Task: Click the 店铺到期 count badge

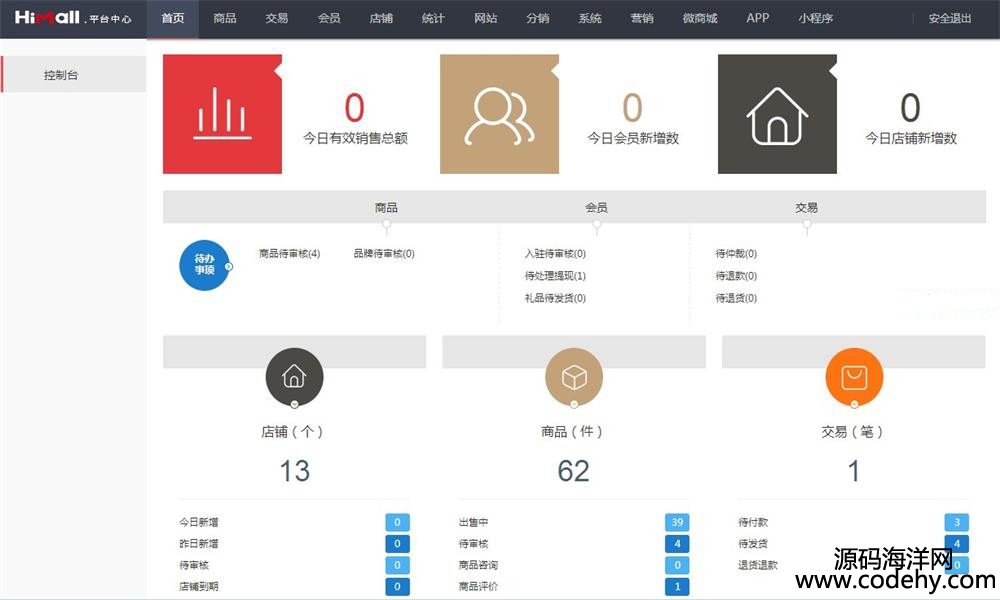Action: pos(397,587)
